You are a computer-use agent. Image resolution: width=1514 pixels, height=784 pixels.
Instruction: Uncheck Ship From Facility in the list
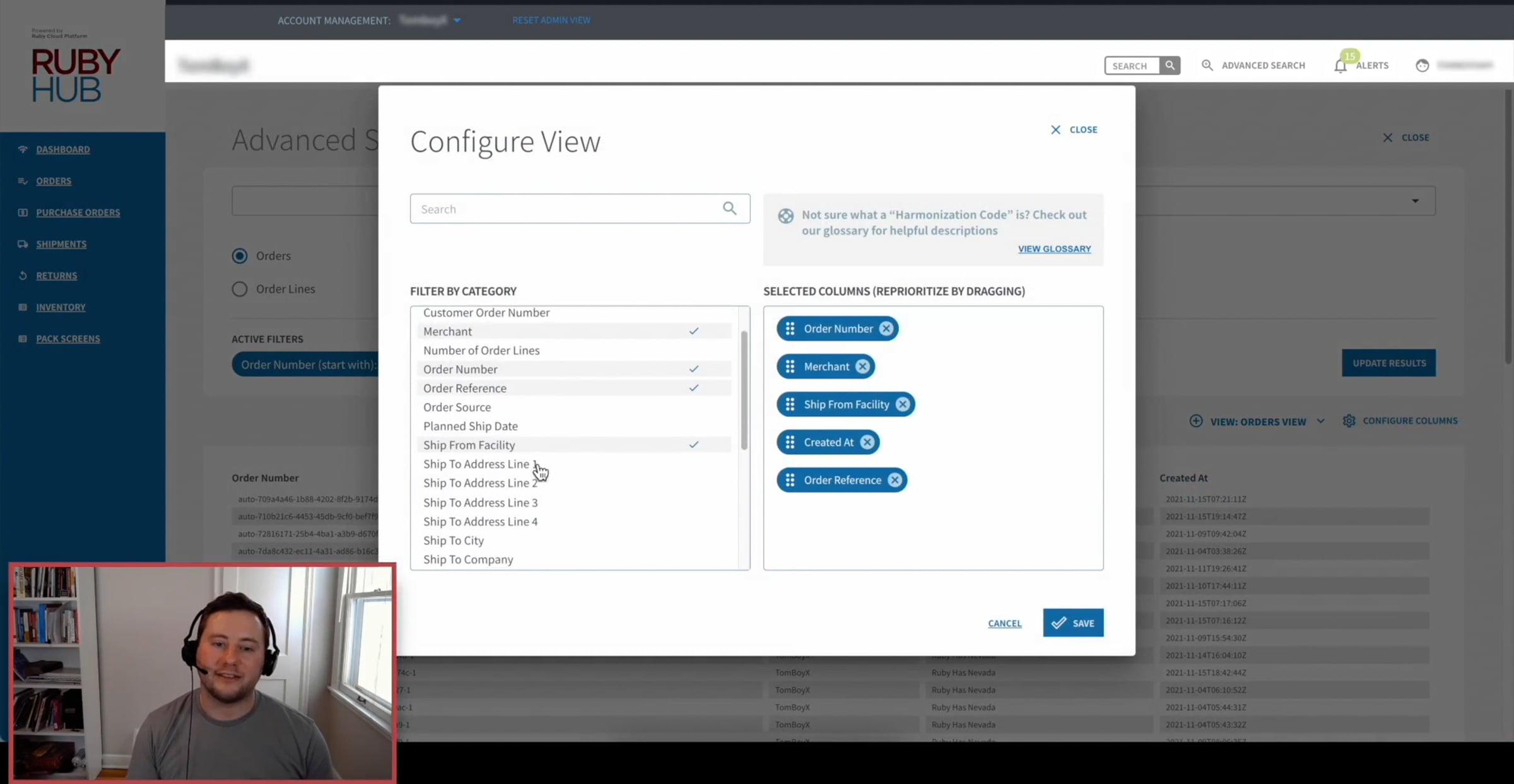point(574,445)
